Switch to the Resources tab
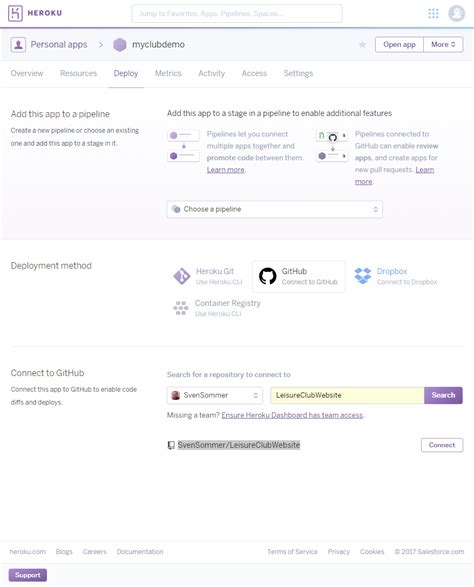 [78, 73]
